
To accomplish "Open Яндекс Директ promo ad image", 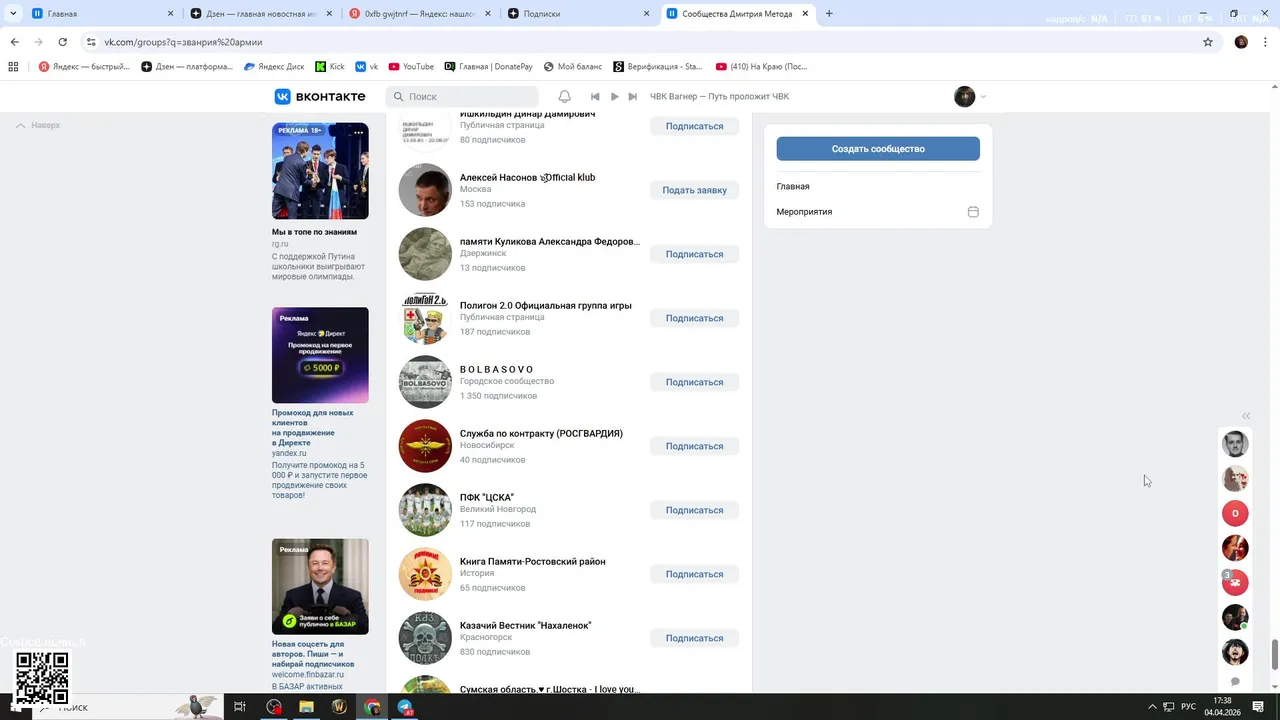I will tap(320, 355).
